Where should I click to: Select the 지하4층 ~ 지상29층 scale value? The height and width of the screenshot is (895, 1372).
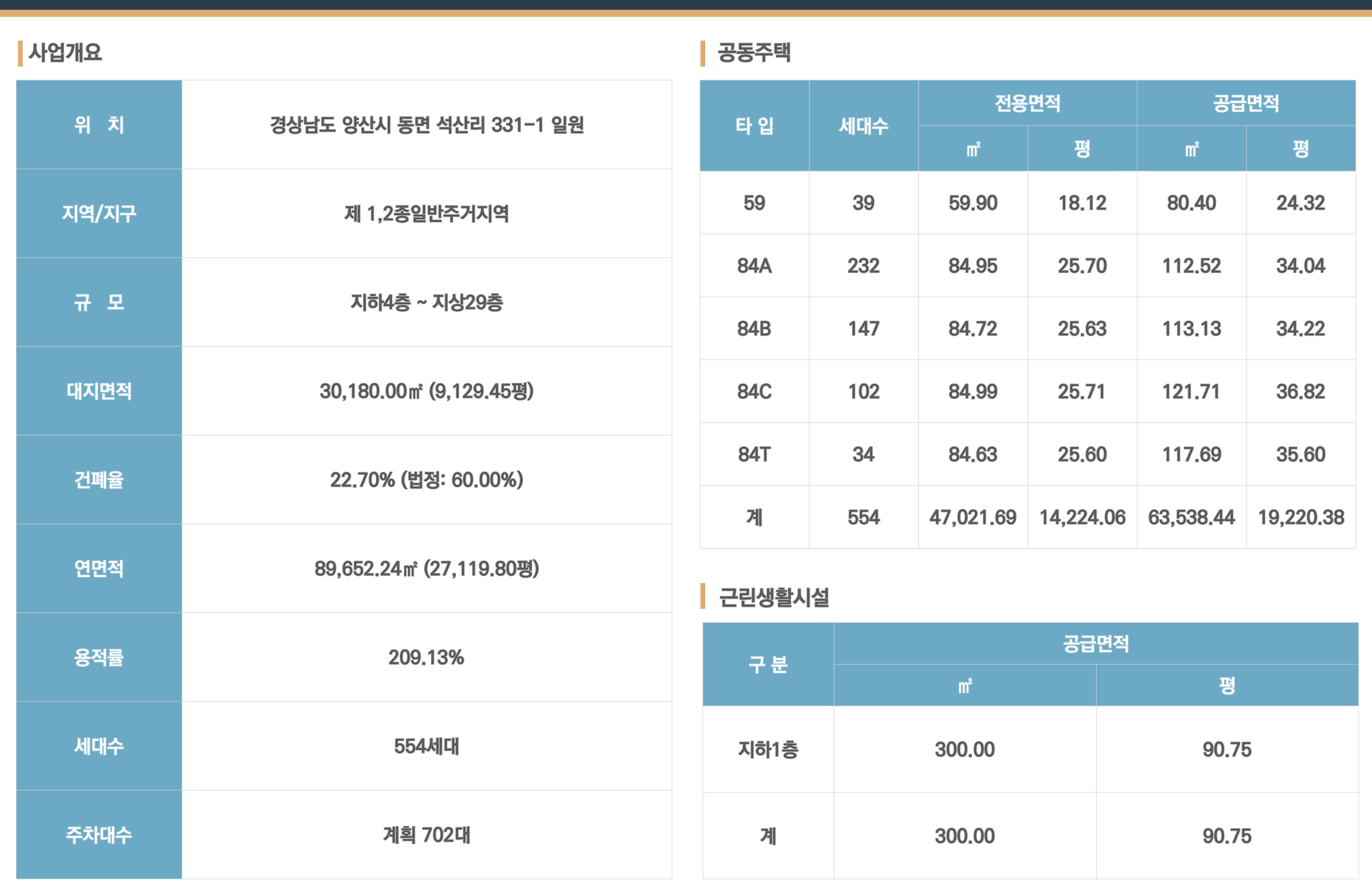[427, 302]
